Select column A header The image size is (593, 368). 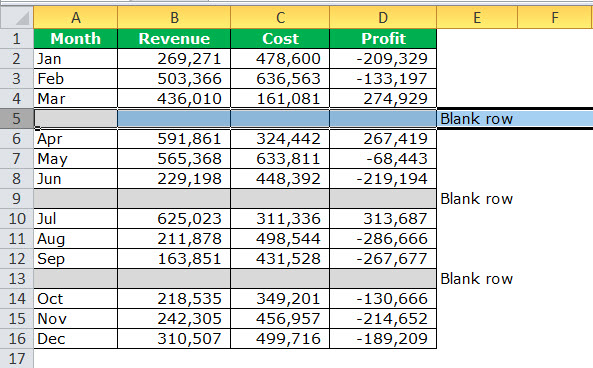click(76, 17)
